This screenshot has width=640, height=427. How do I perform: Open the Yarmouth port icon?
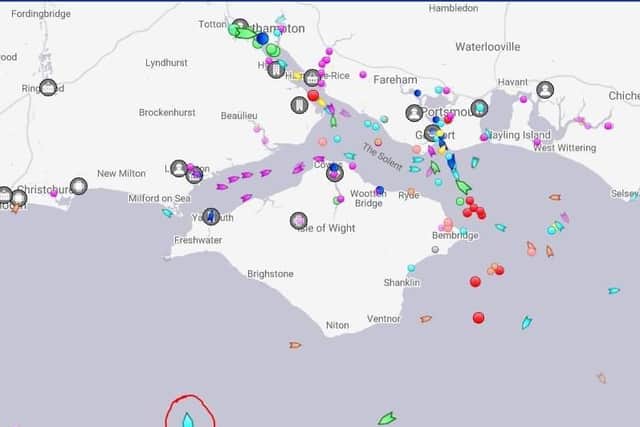[x=211, y=216]
